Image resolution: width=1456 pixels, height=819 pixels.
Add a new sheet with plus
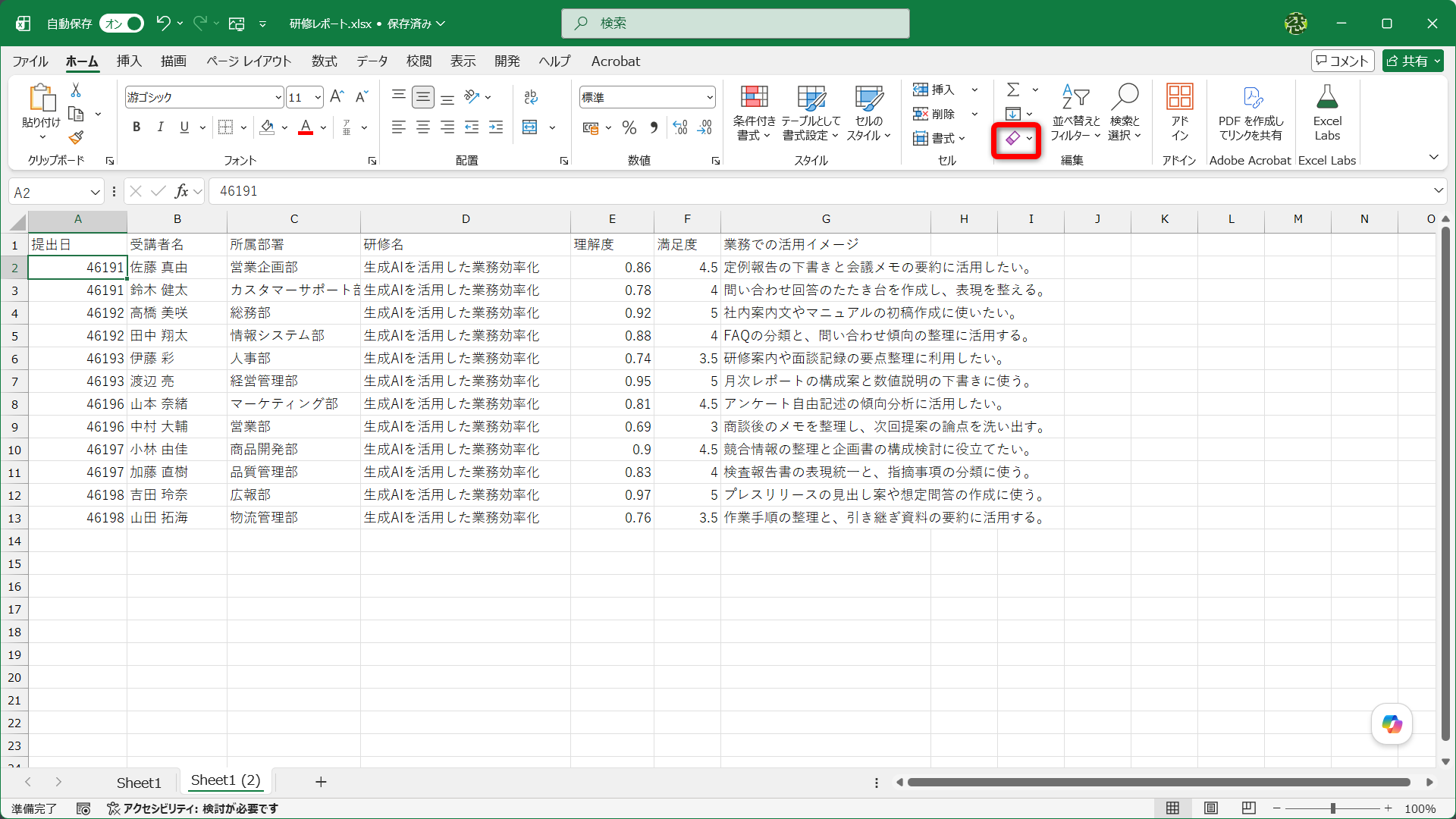pos(321,782)
